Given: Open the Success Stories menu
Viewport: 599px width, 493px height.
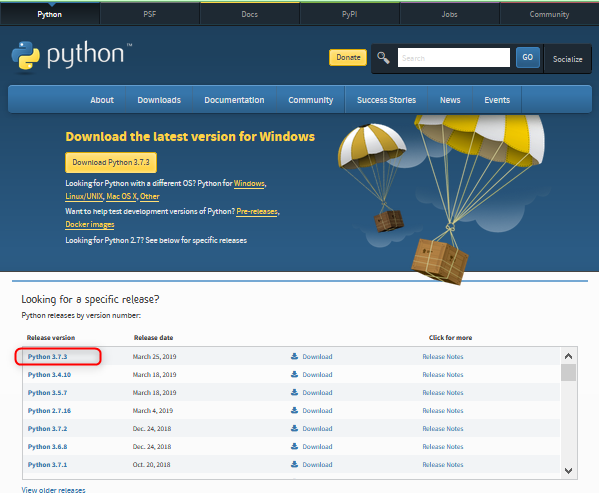Looking at the screenshot, I should click(386, 100).
